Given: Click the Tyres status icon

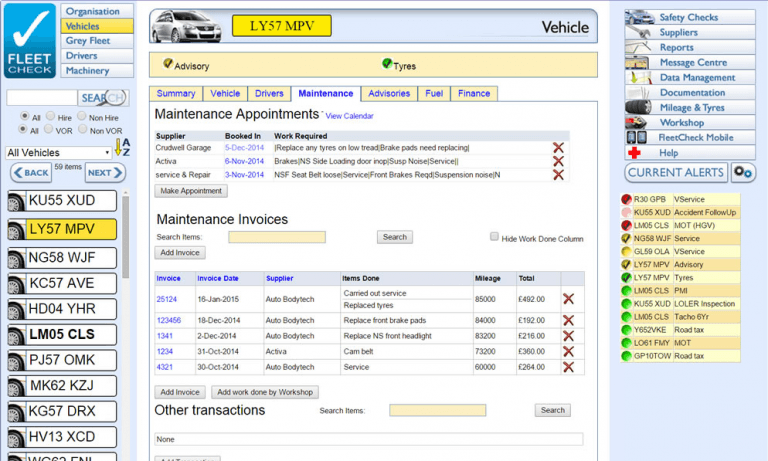Looking at the screenshot, I should (387, 64).
